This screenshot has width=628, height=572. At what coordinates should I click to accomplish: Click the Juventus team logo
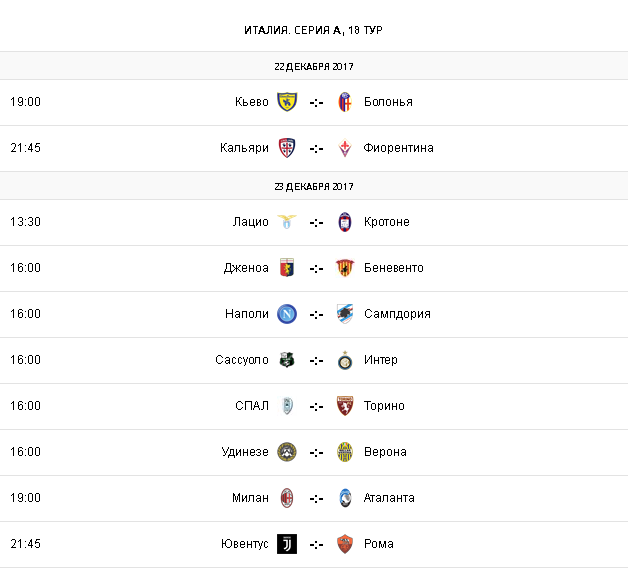[x=287, y=543]
